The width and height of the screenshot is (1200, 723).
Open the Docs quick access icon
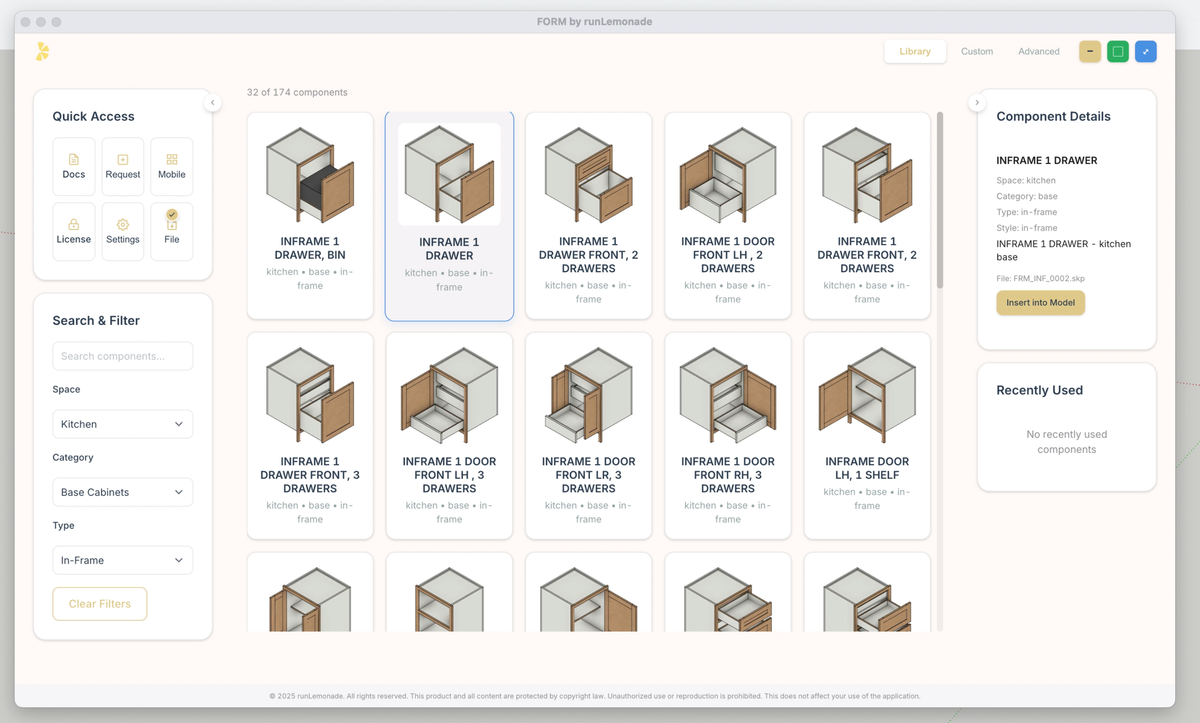[73, 166]
